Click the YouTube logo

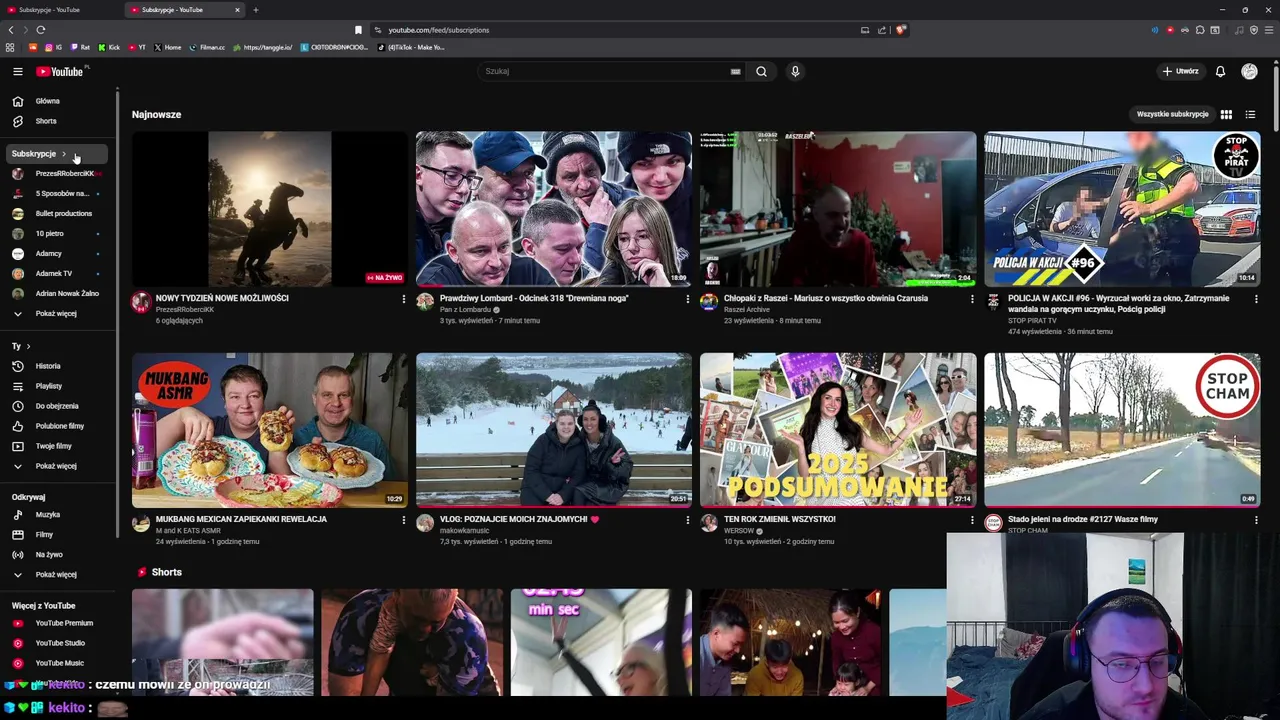60,71
